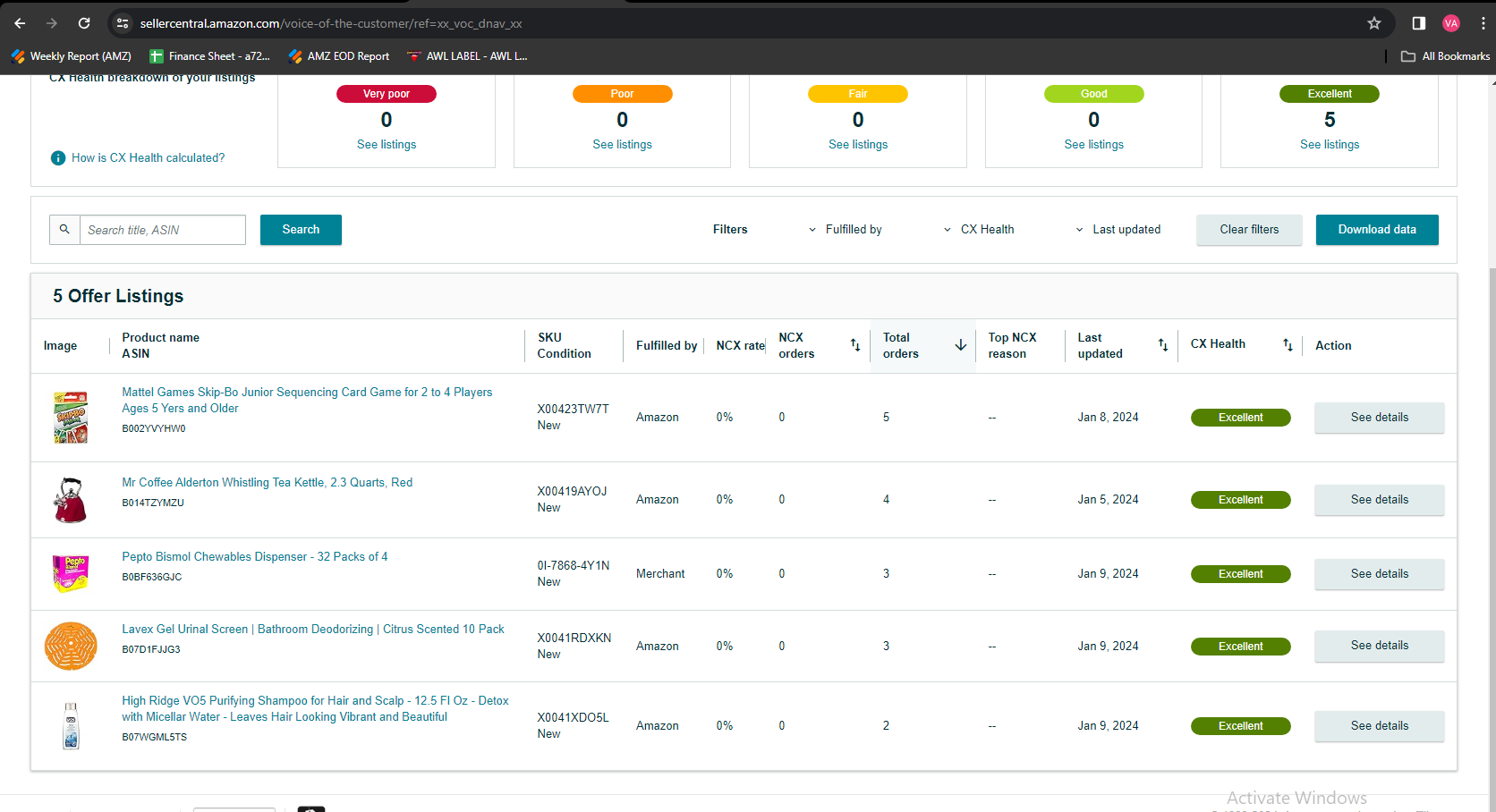
Task: Sort by CX Health column arrows
Action: click(1288, 345)
